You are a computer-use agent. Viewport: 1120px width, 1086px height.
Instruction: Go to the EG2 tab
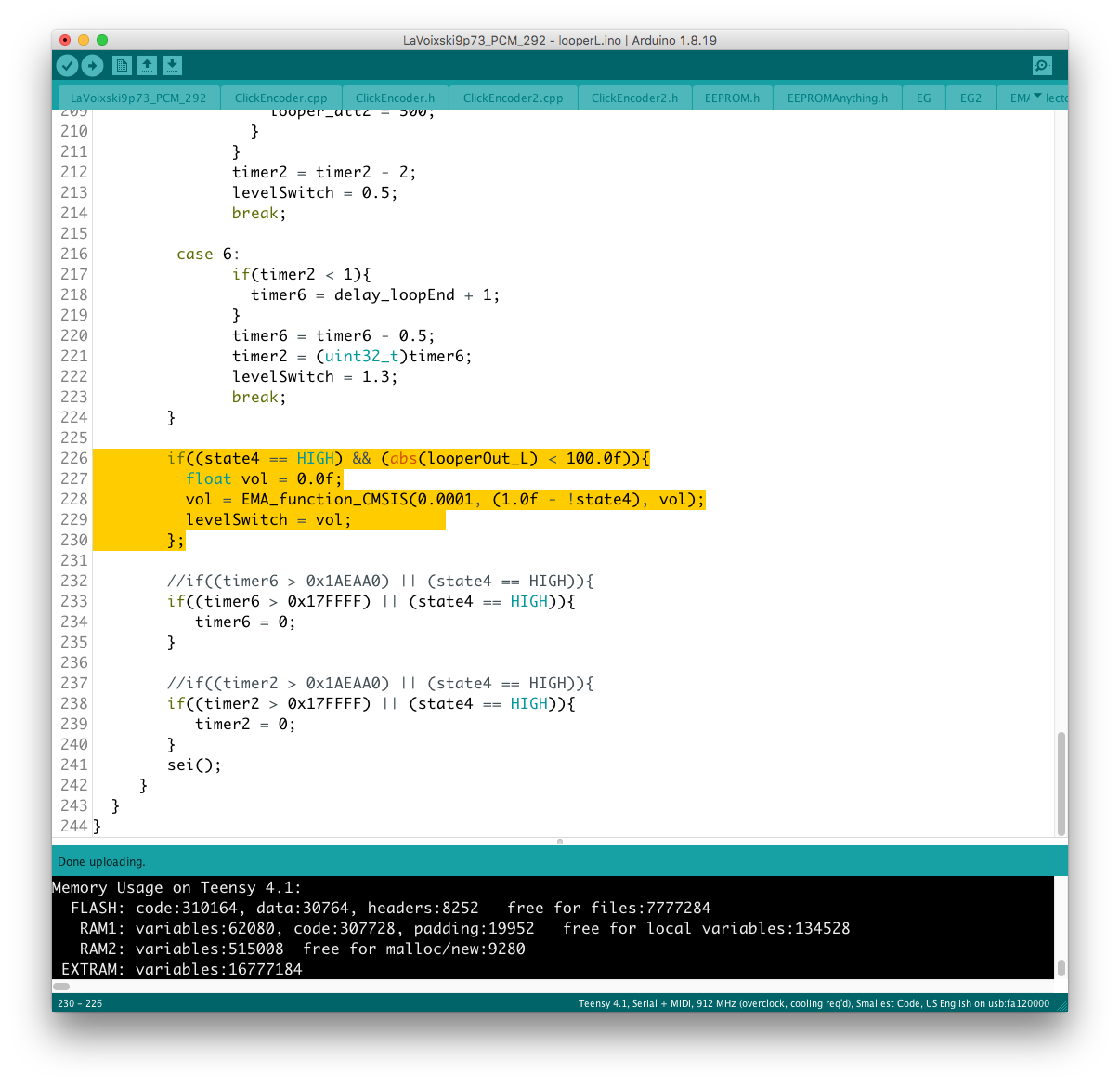(970, 98)
